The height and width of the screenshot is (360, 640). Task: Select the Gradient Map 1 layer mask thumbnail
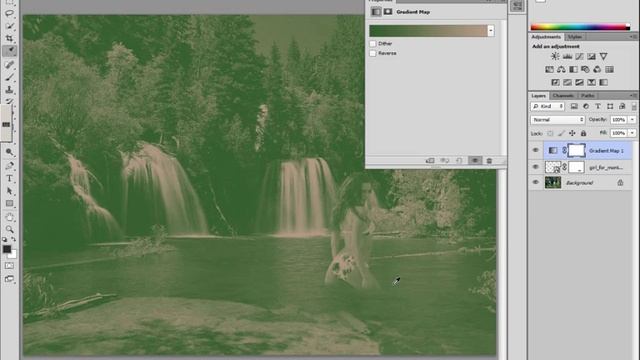[x=576, y=150]
